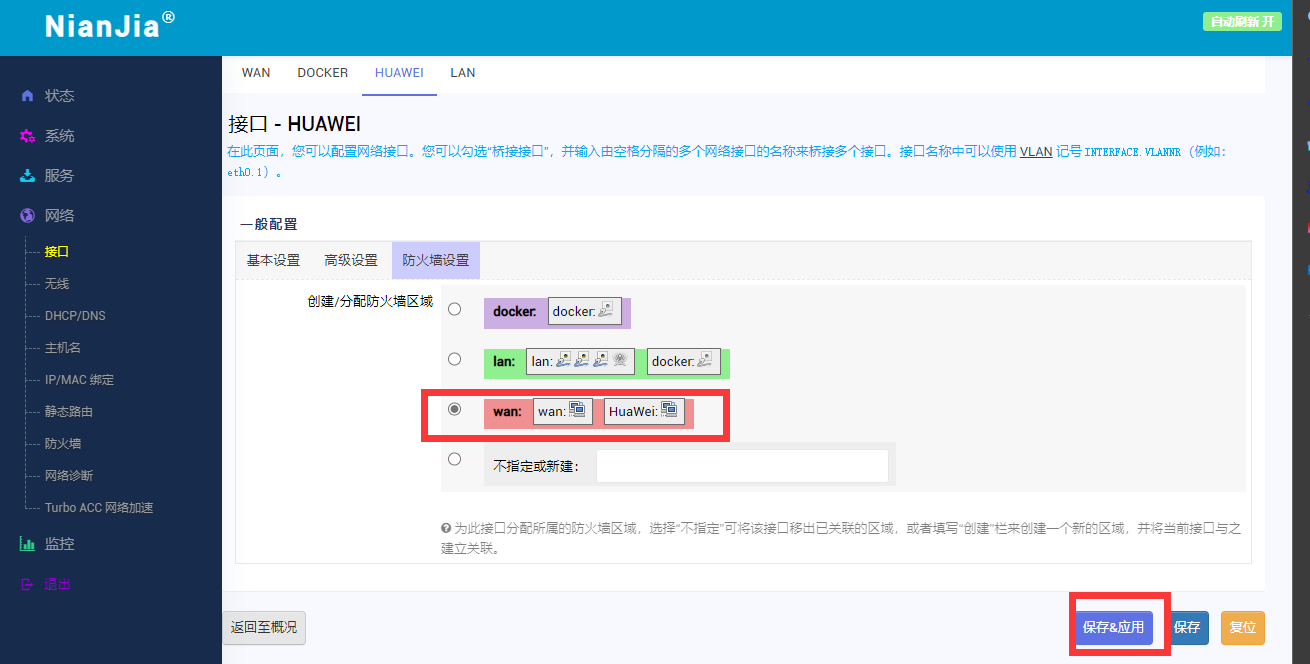Image resolution: width=1310 pixels, height=664 pixels.
Task: Click the logout icon beside 退出
Action: [28, 584]
